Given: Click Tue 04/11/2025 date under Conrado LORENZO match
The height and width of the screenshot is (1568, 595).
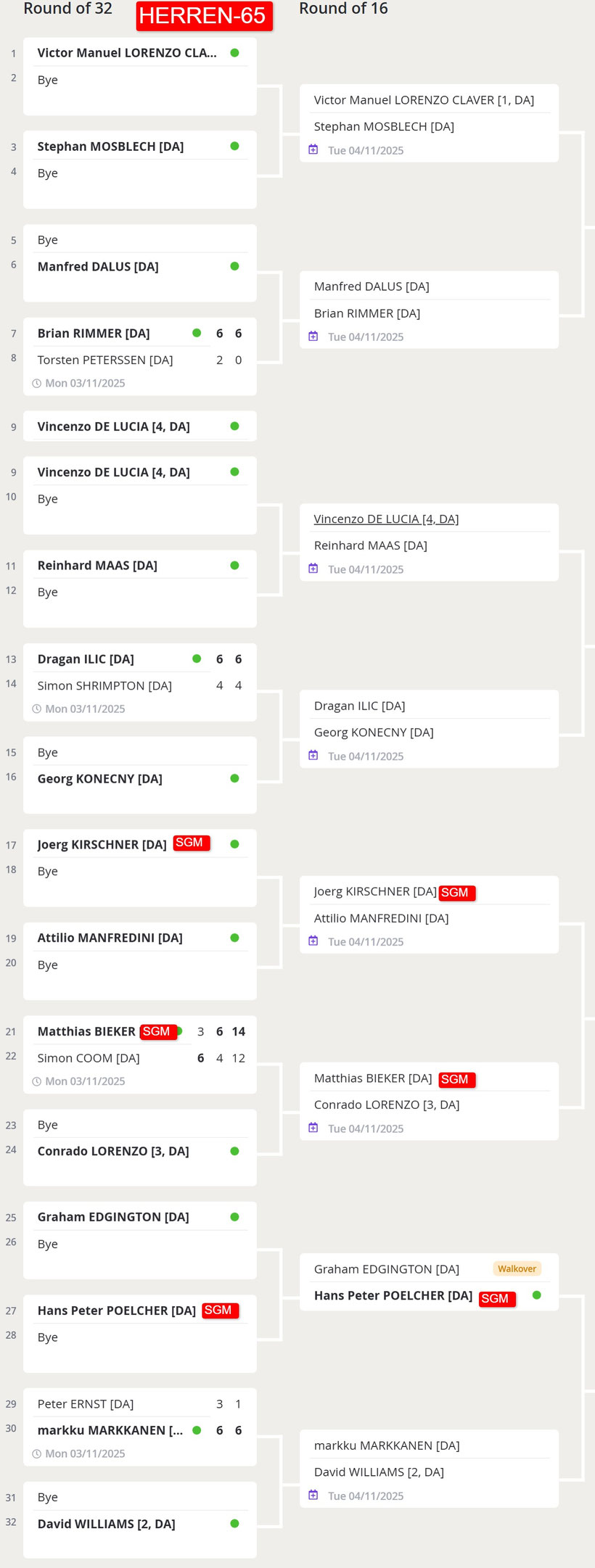Looking at the screenshot, I should pyautogui.click(x=366, y=1128).
